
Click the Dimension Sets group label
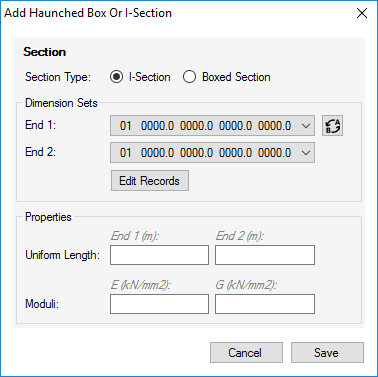point(61,103)
